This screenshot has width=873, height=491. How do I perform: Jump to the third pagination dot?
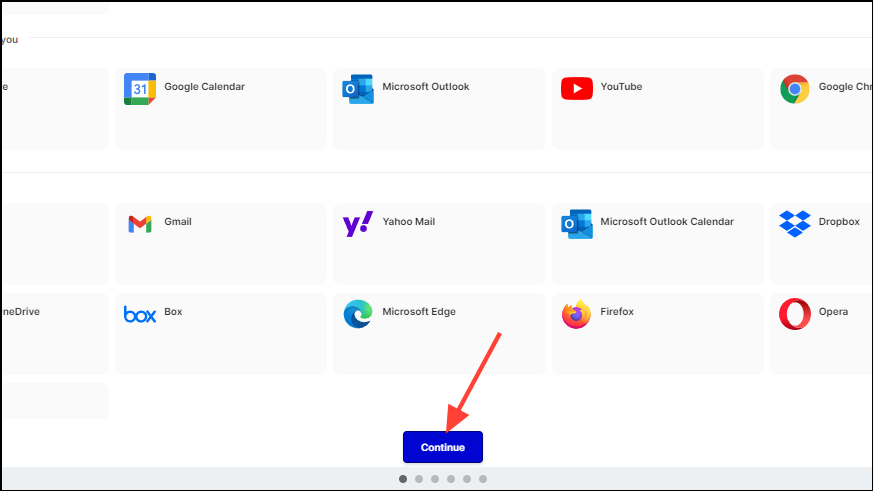(x=435, y=479)
